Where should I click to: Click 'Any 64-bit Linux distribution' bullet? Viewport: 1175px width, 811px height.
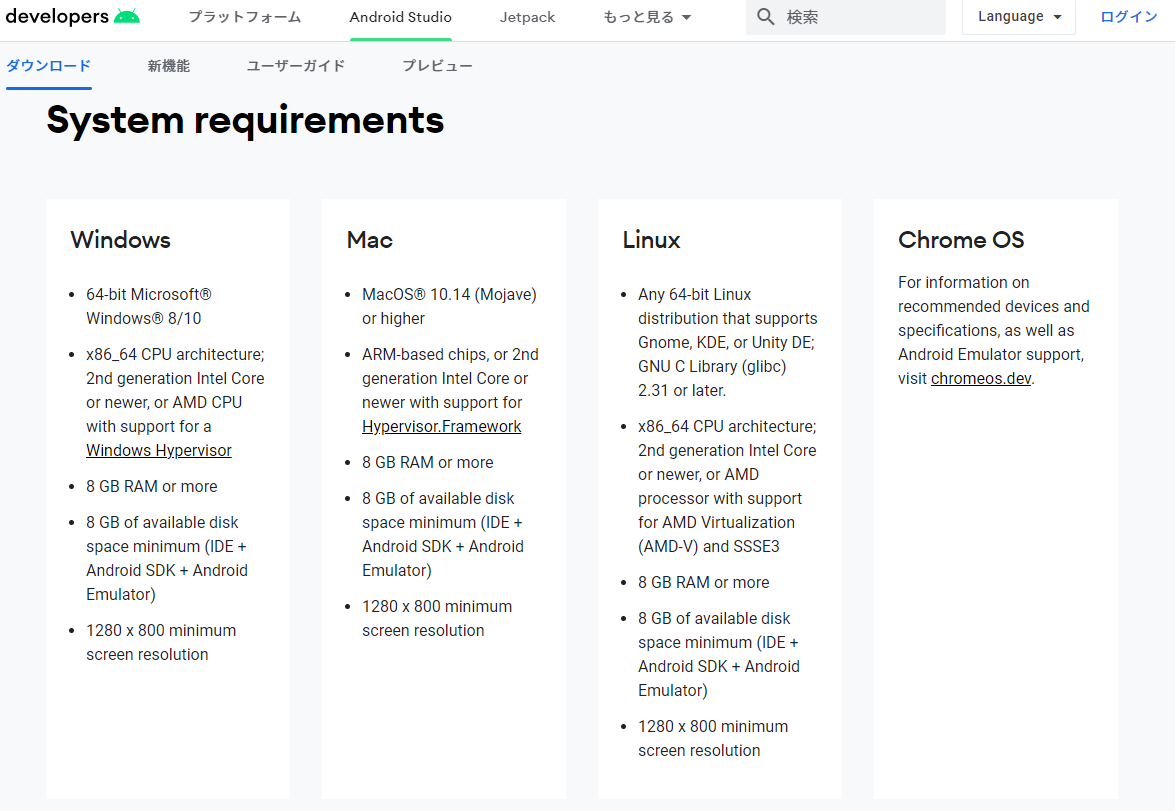[x=728, y=343]
